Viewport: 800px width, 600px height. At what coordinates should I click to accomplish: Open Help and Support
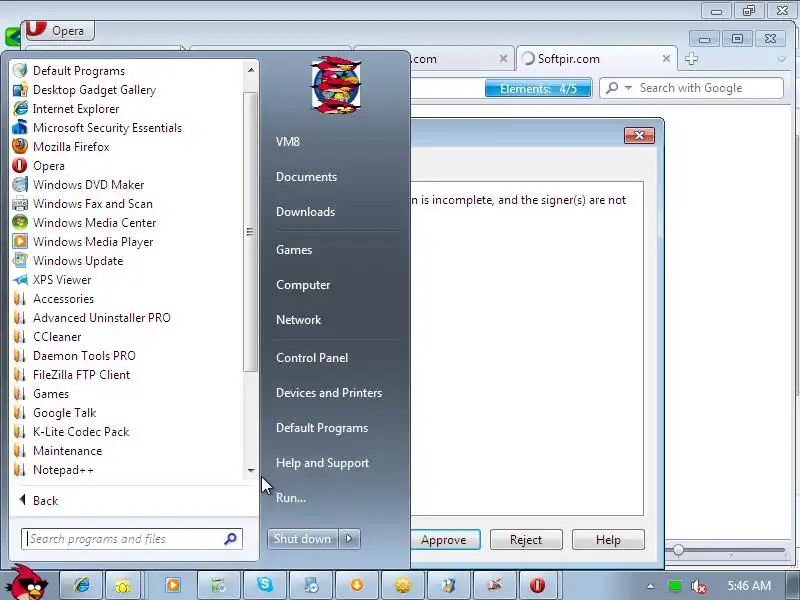pos(322,463)
